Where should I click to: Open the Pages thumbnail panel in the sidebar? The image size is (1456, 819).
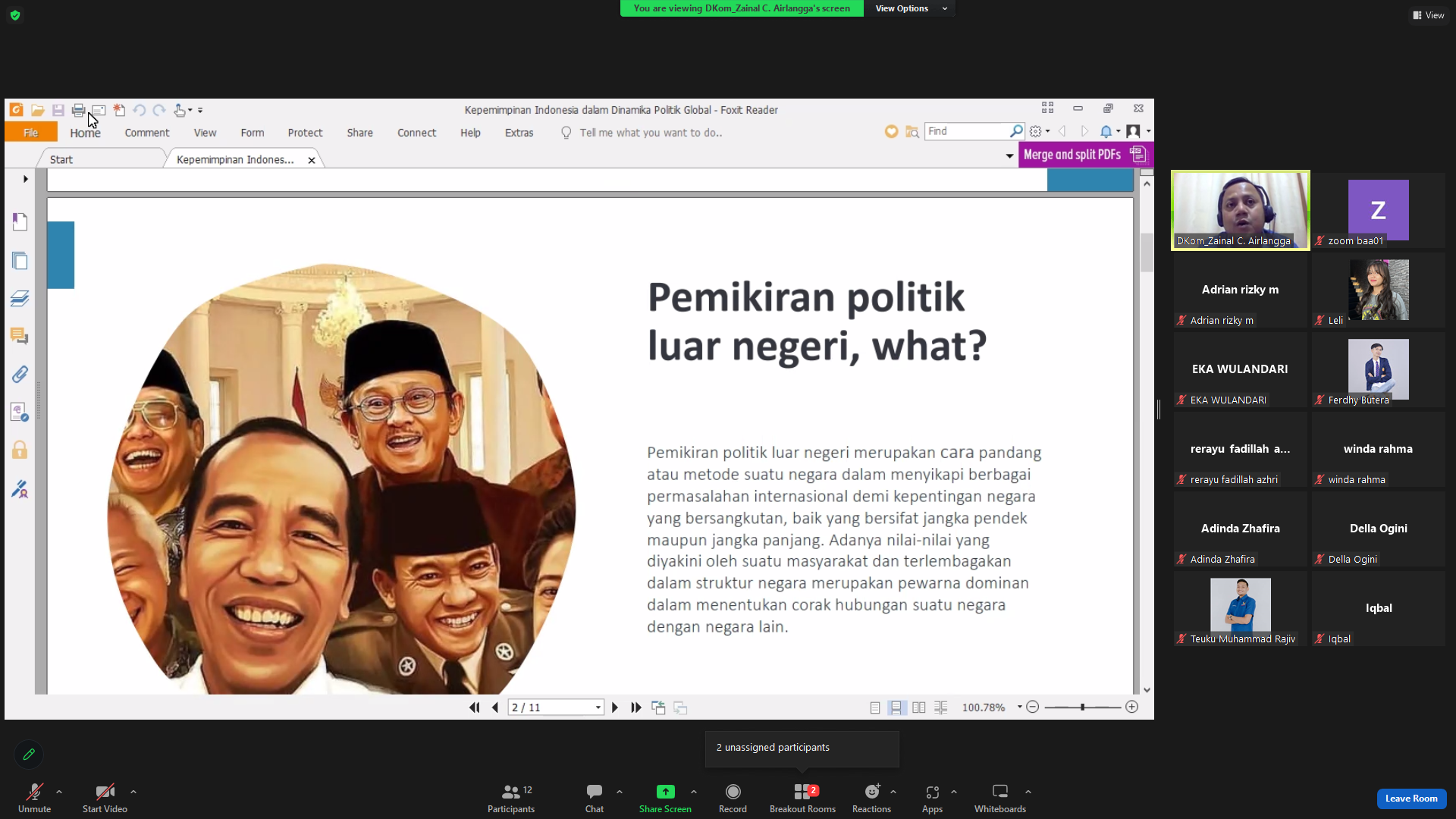tap(20, 261)
